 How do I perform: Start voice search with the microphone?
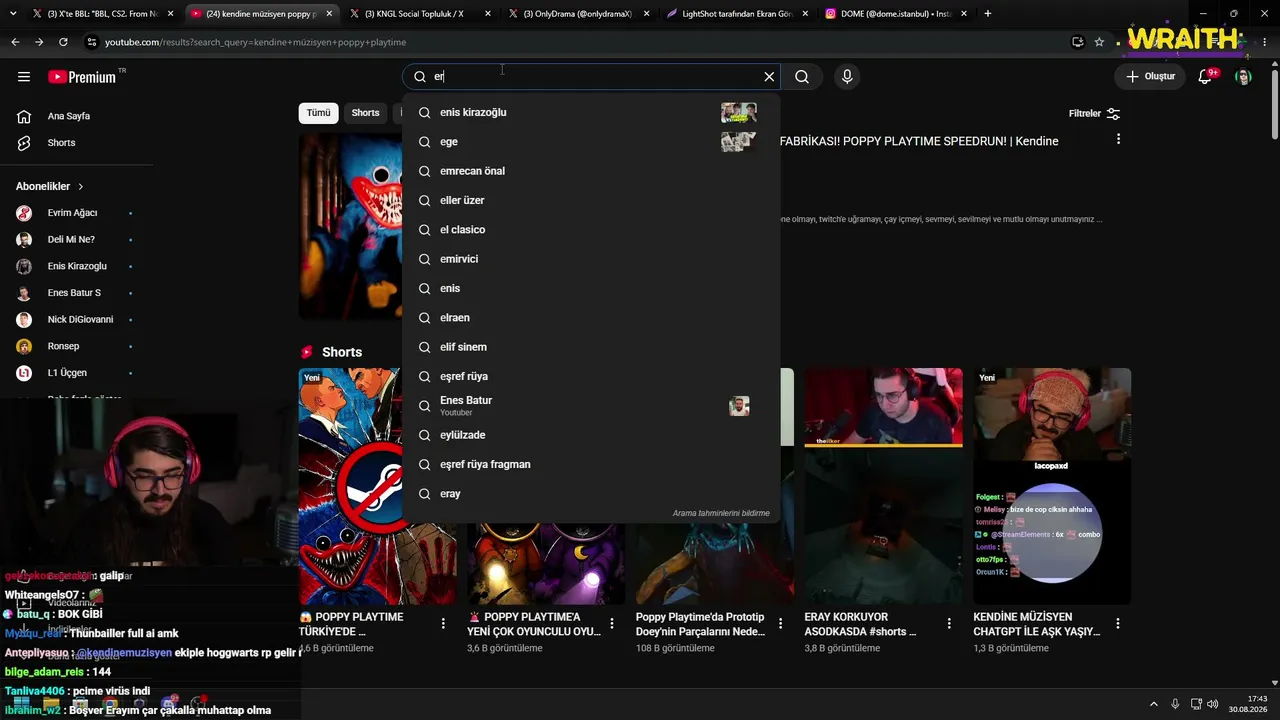click(x=847, y=77)
